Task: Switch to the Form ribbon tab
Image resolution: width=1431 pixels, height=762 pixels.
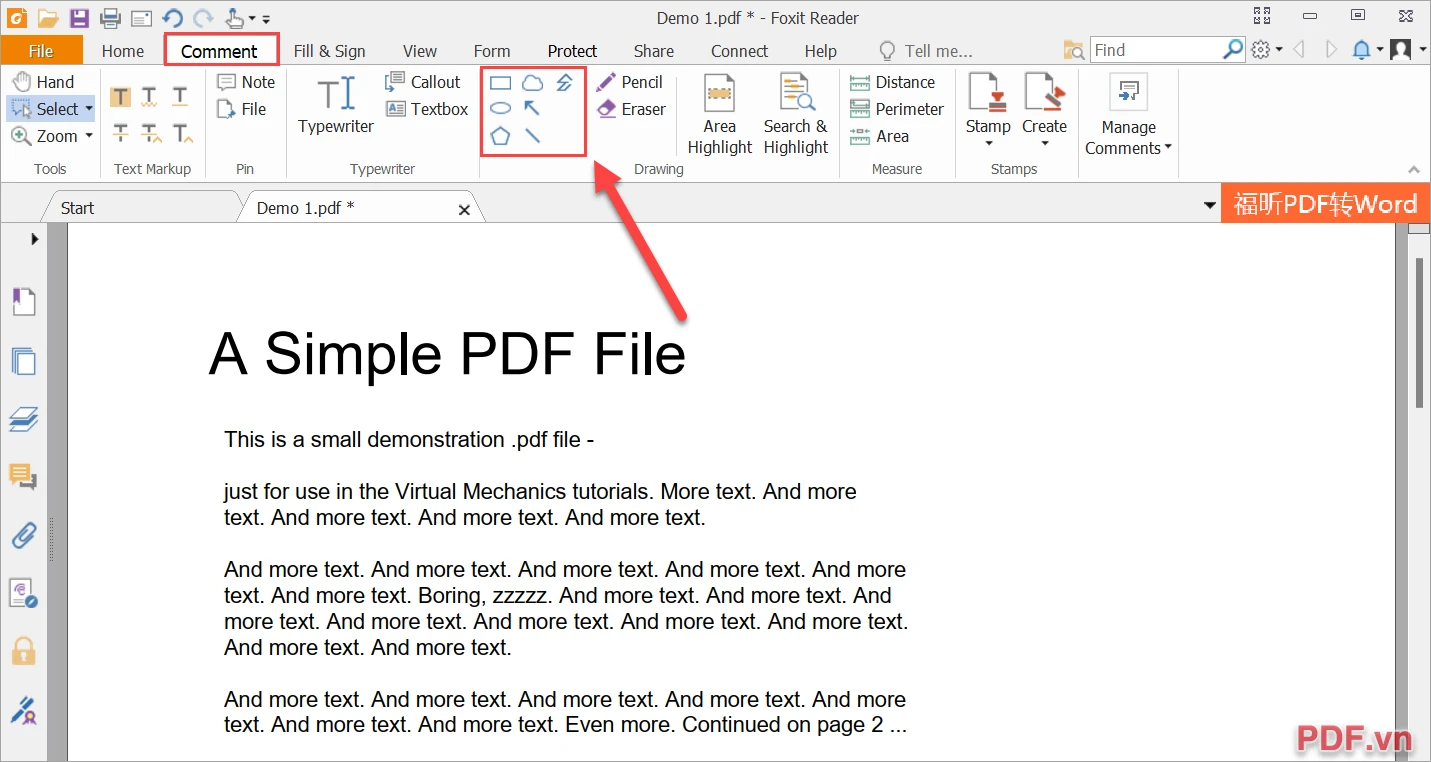Action: click(492, 50)
